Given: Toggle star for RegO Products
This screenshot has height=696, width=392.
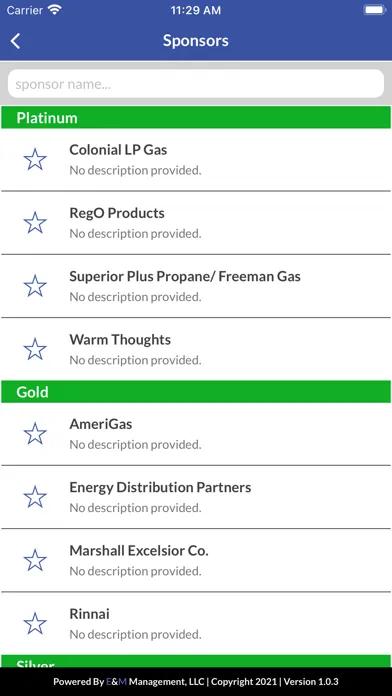Looking at the screenshot, I should [35, 223].
